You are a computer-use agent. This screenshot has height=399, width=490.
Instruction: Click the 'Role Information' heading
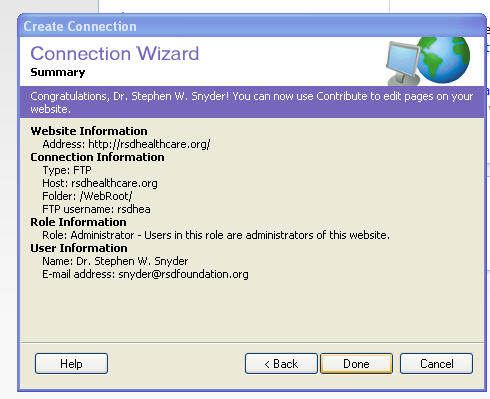78,222
